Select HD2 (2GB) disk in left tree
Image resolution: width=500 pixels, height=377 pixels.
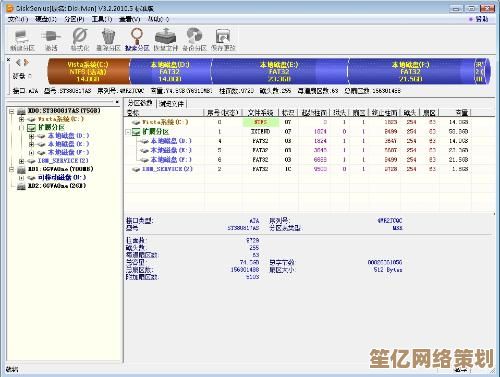(57, 186)
